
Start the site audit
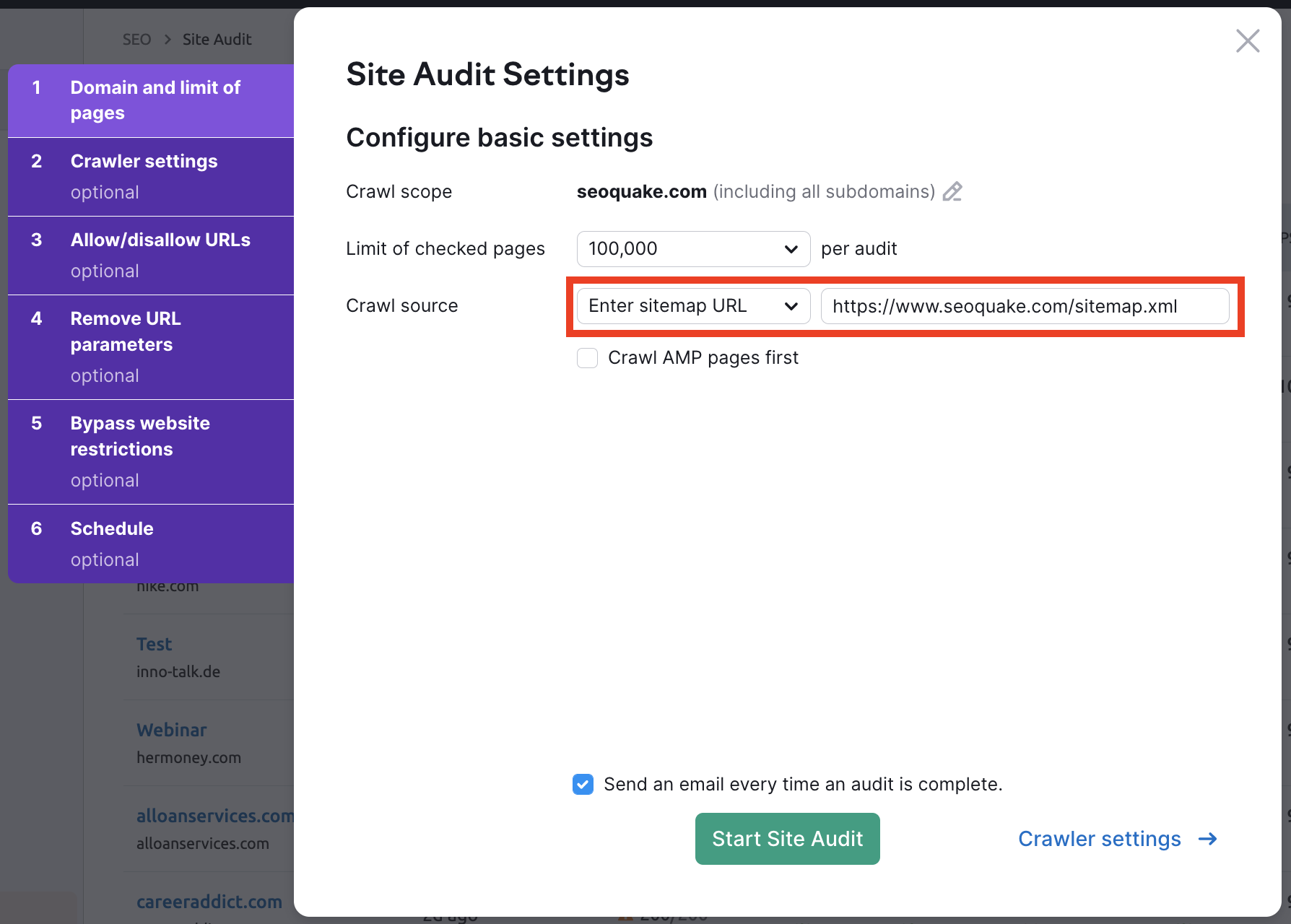(787, 839)
